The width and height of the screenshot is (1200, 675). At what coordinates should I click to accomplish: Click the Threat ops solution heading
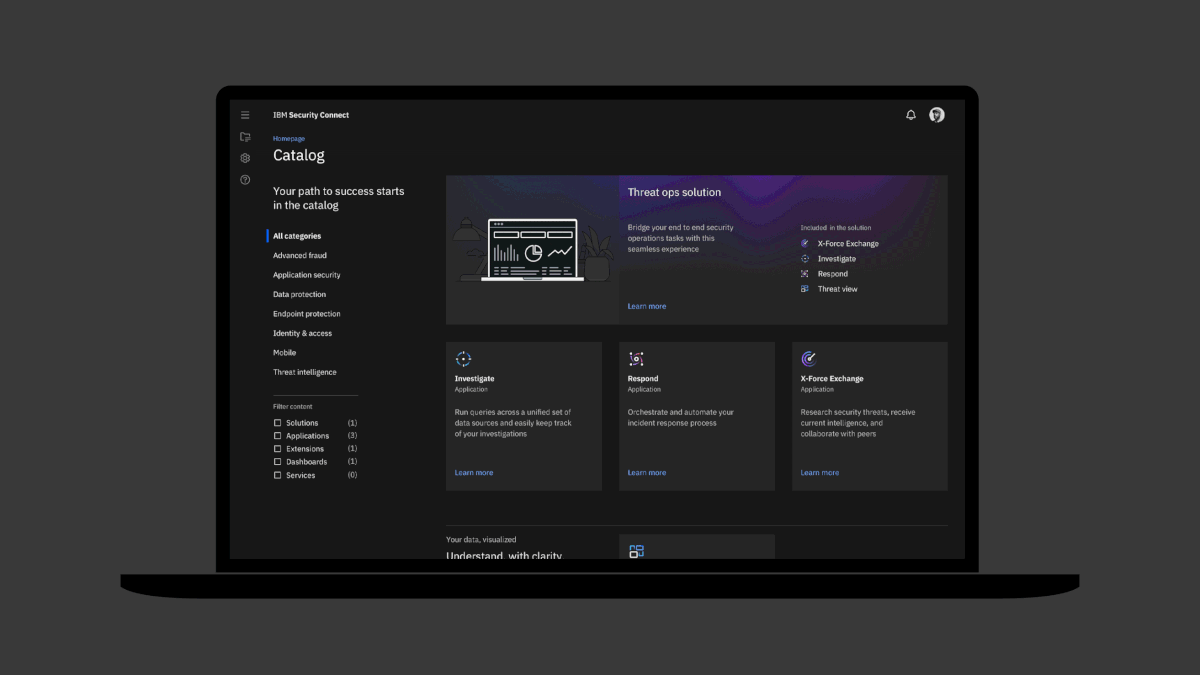click(674, 192)
